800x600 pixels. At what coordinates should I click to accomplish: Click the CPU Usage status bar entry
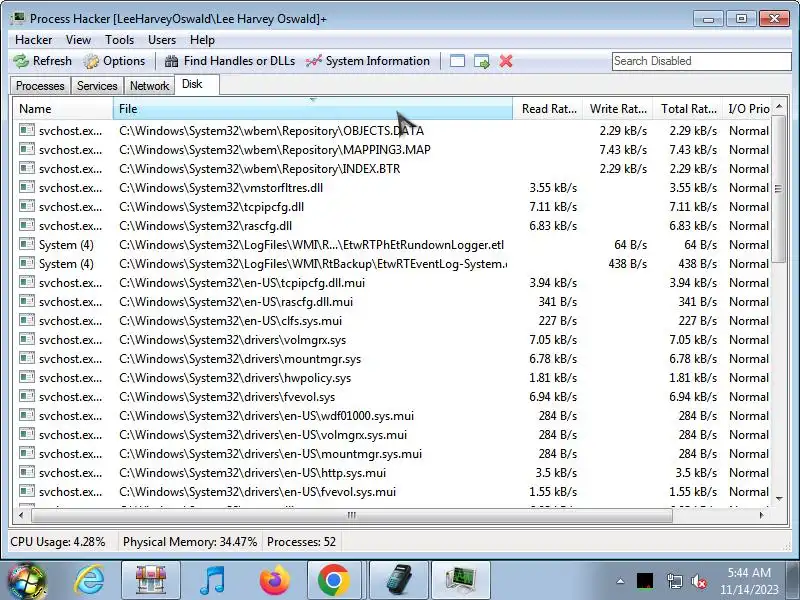(x=58, y=542)
